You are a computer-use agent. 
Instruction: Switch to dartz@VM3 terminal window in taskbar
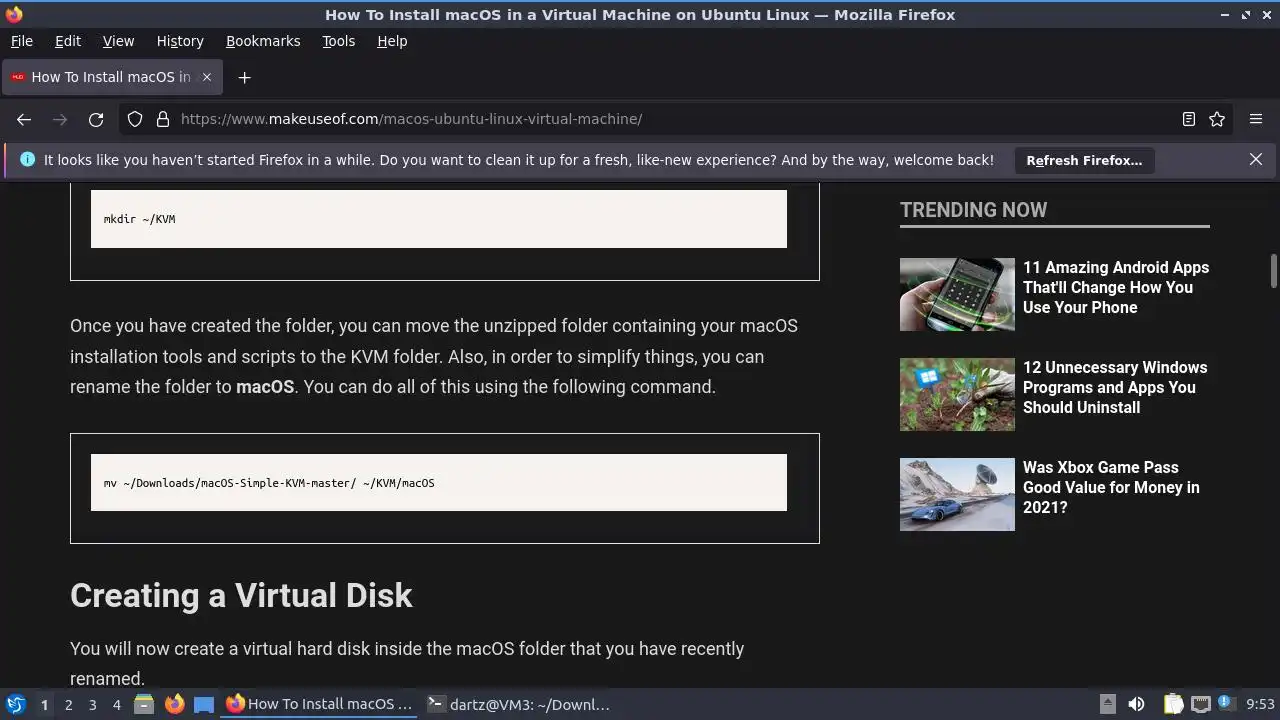[x=519, y=704]
